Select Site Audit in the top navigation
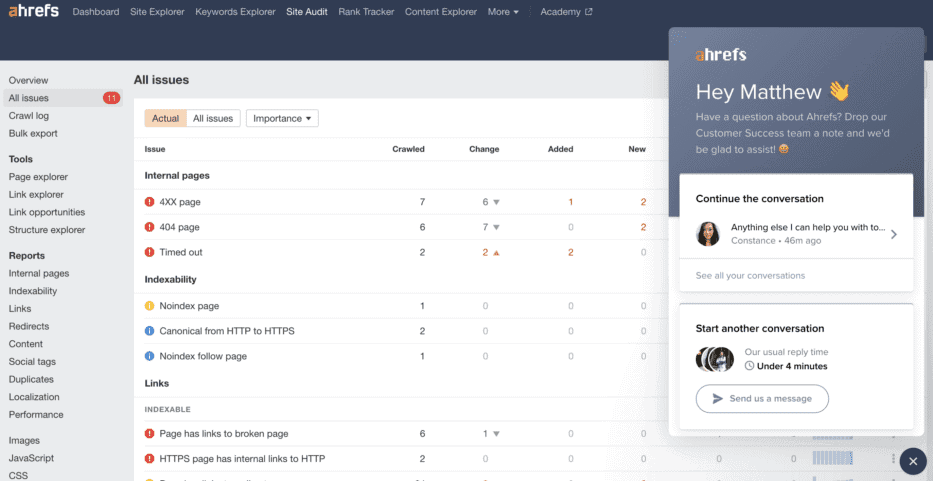The width and height of the screenshot is (933, 481). (x=307, y=12)
